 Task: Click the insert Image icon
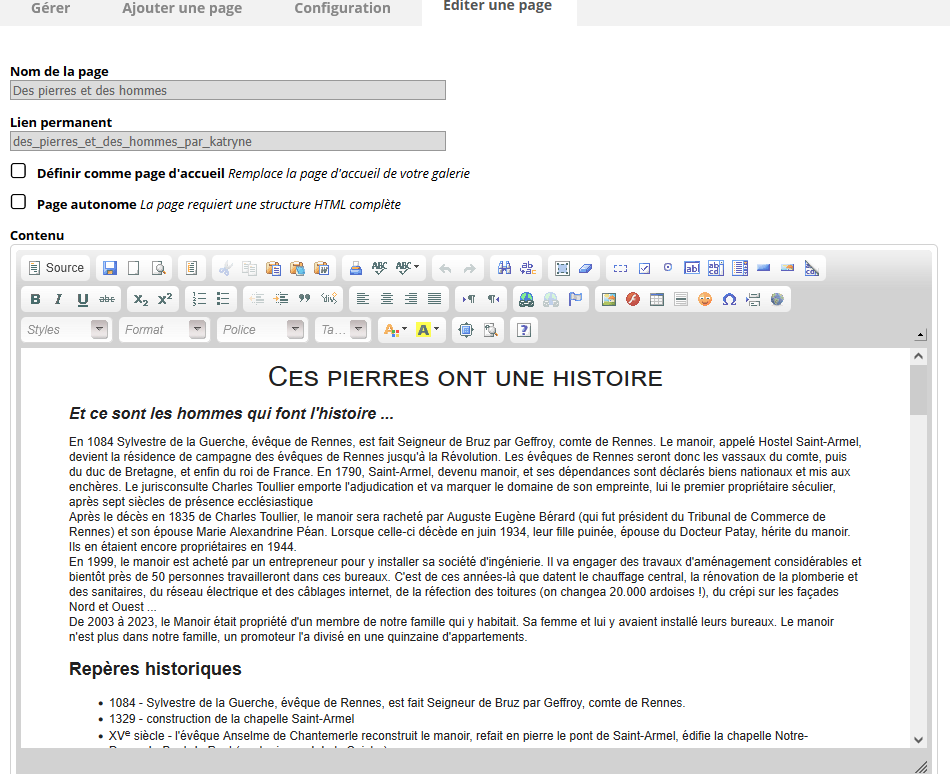pos(609,299)
